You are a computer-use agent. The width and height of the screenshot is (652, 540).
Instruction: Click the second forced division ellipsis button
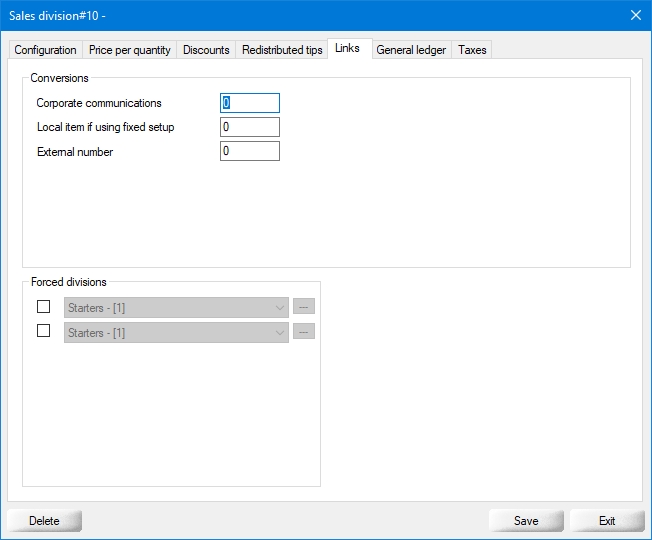click(304, 332)
